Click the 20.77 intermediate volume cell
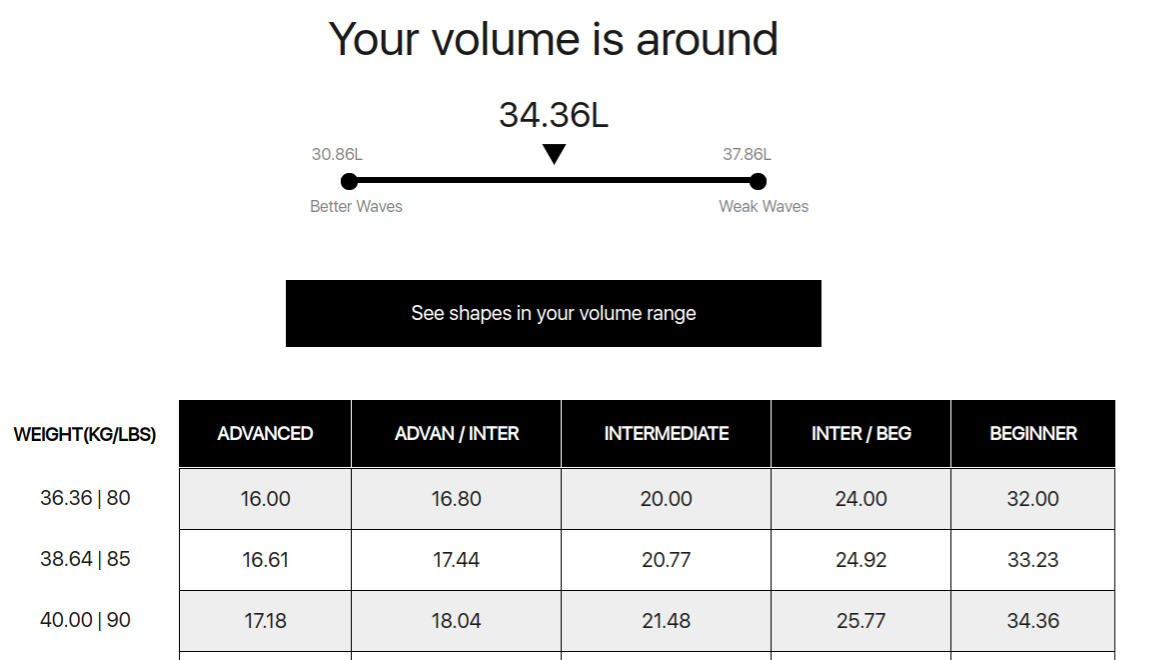The width and height of the screenshot is (1156, 660). (666, 560)
